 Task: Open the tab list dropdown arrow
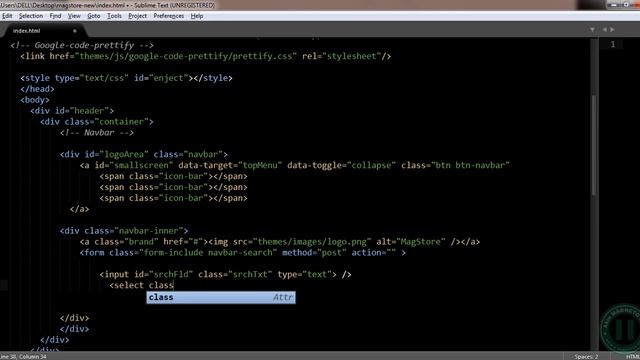[x=592, y=29]
